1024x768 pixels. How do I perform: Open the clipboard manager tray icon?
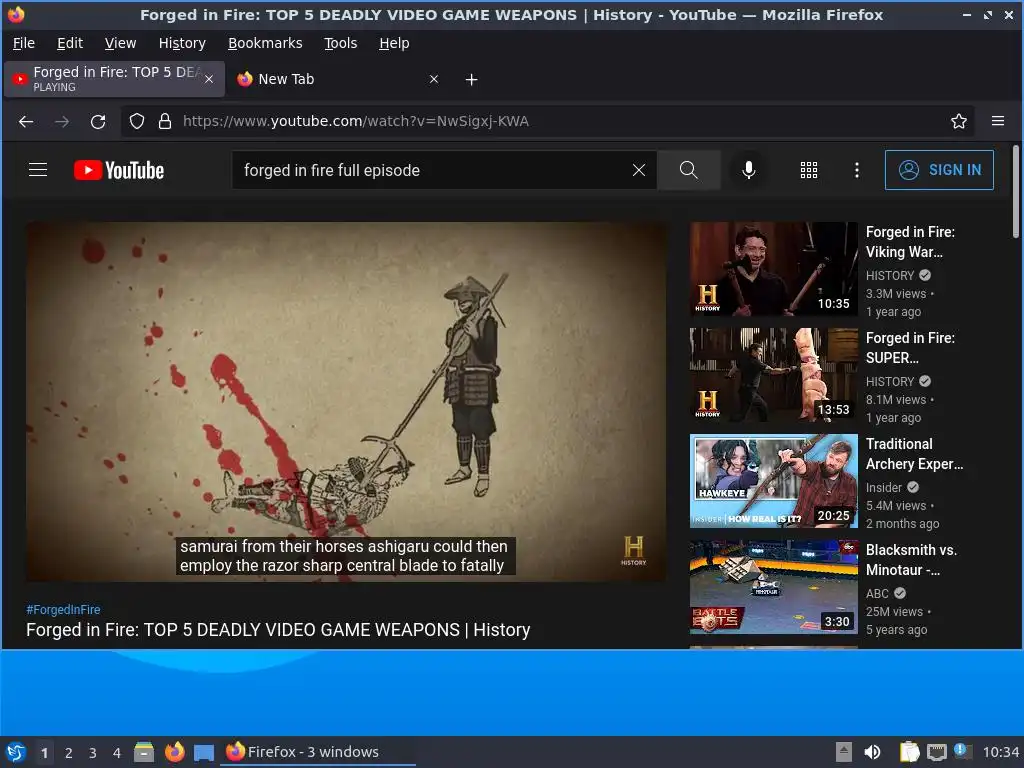click(908, 752)
